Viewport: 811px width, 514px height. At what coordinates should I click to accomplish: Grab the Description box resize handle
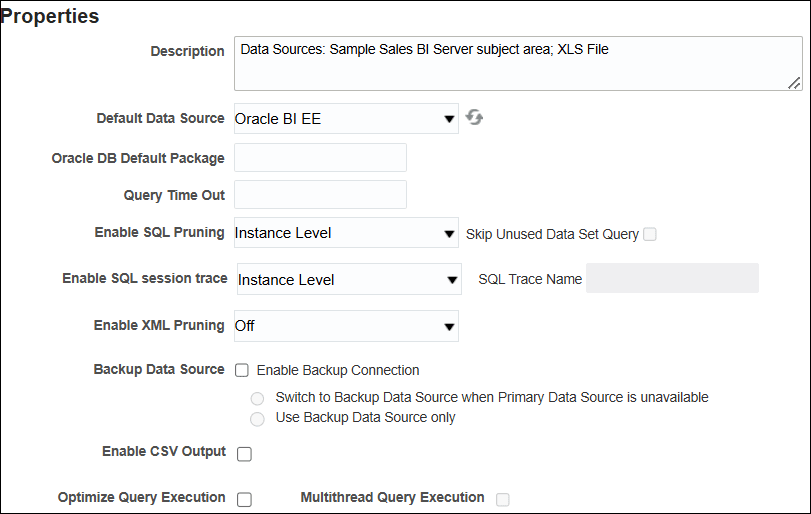pos(795,83)
